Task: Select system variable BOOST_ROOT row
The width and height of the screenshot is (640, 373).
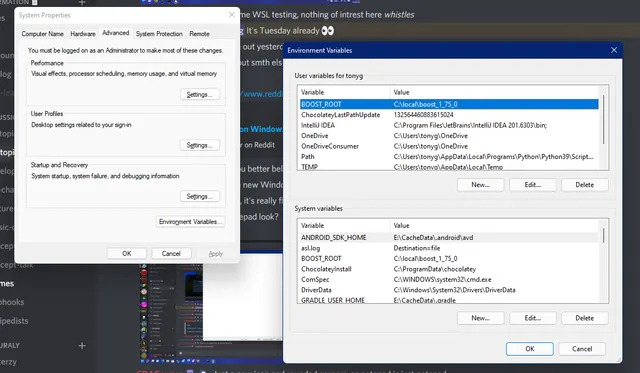Action: [x=449, y=258]
